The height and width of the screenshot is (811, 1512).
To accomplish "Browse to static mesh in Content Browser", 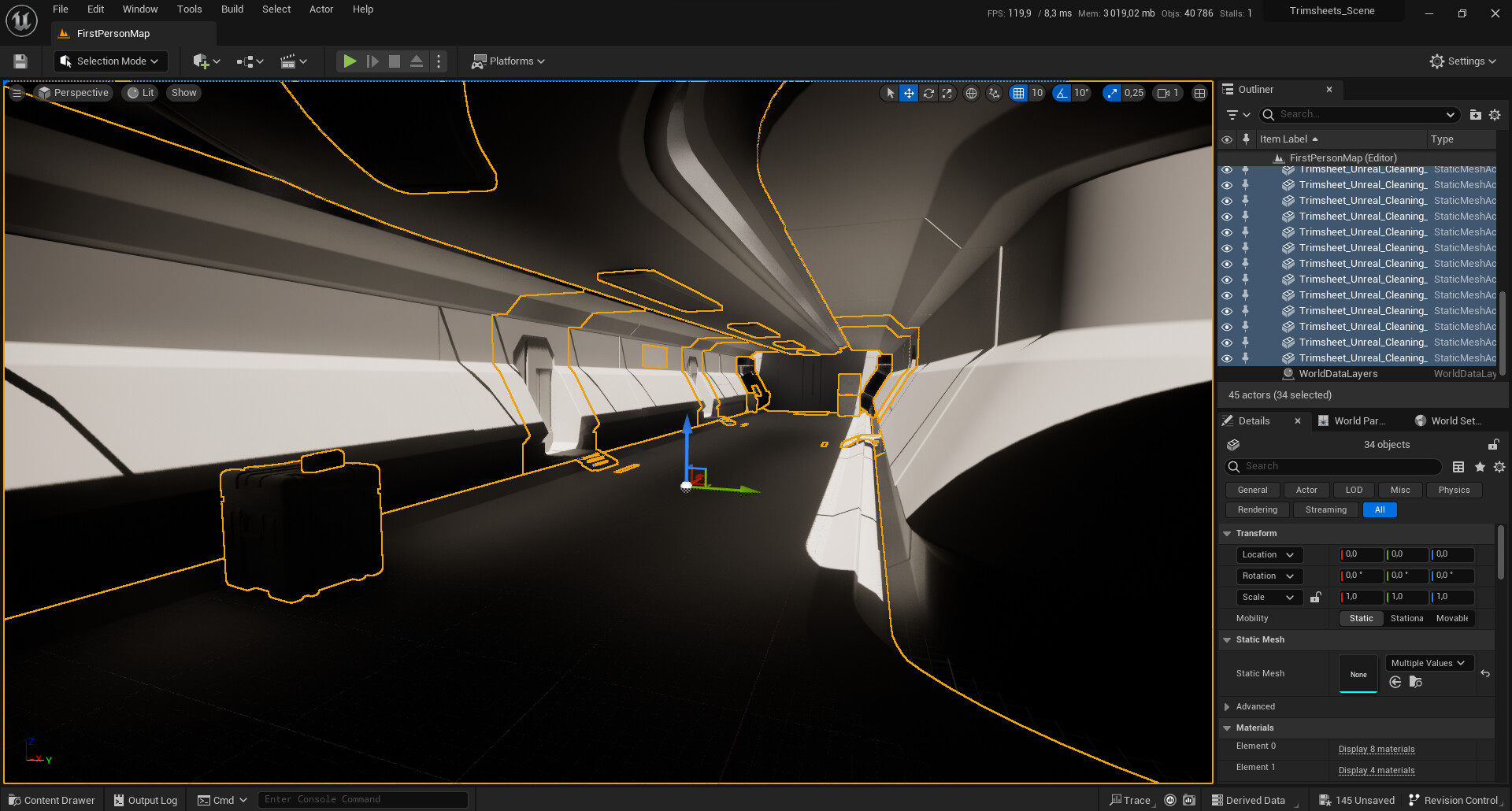I will click(1415, 682).
